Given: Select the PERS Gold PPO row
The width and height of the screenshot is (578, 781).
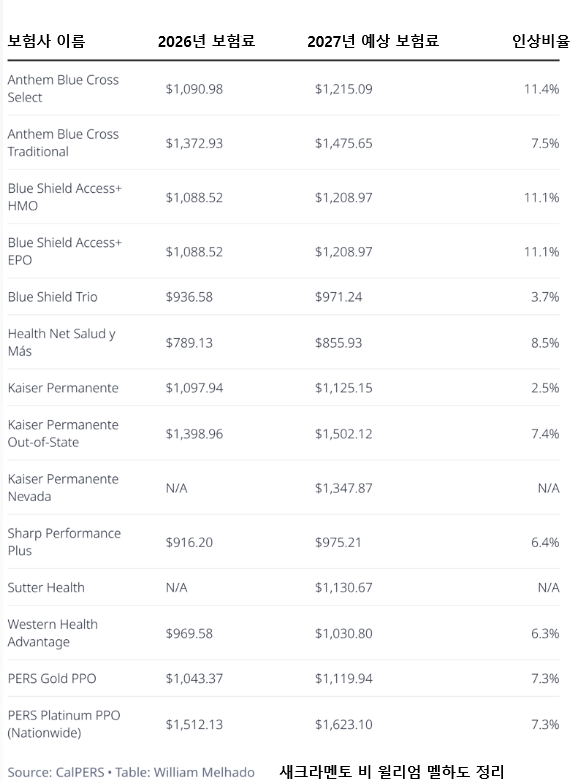Looking at the screenshot, I should coord(284,678).
